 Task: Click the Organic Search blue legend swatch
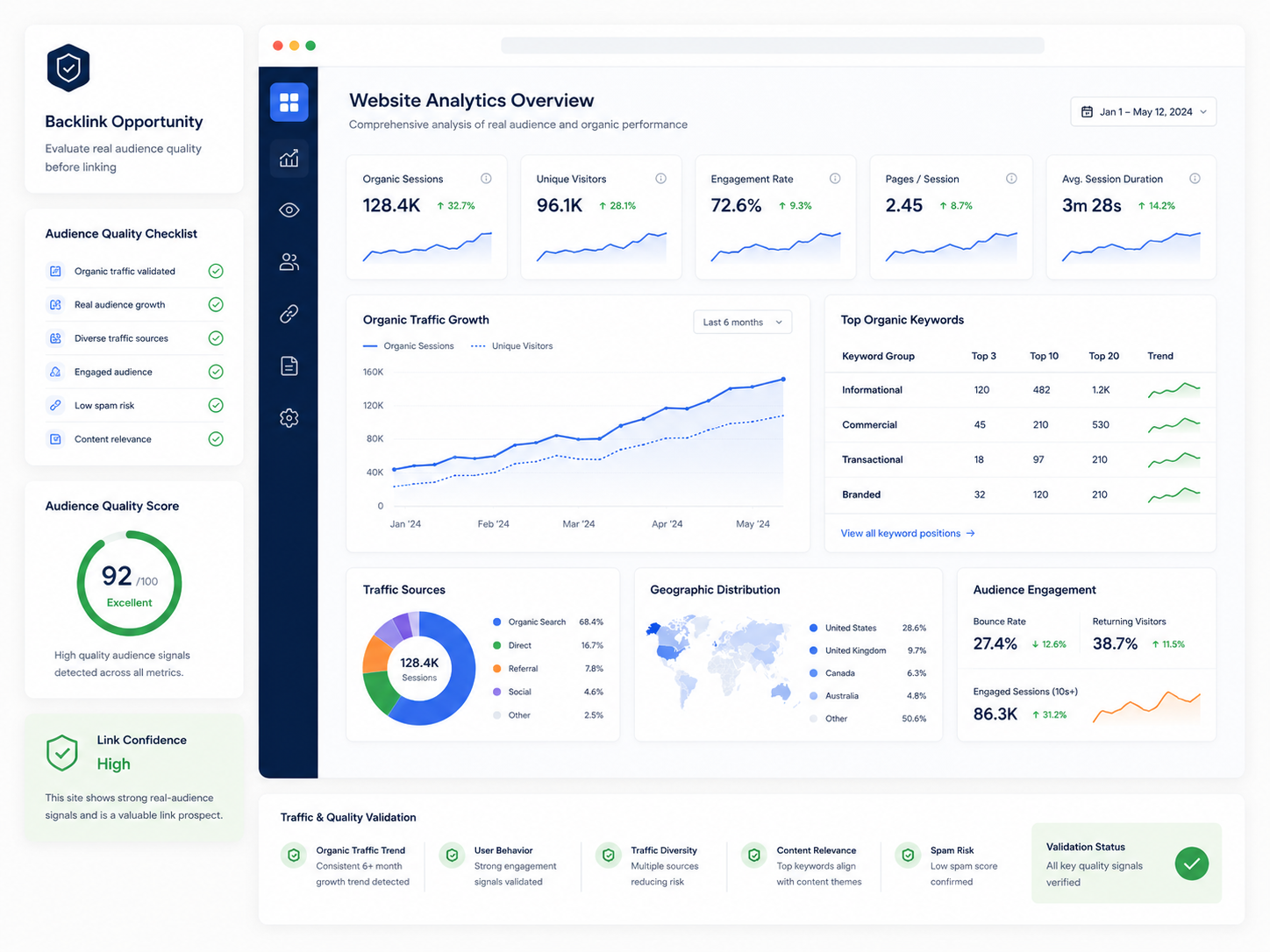[497, 622]
